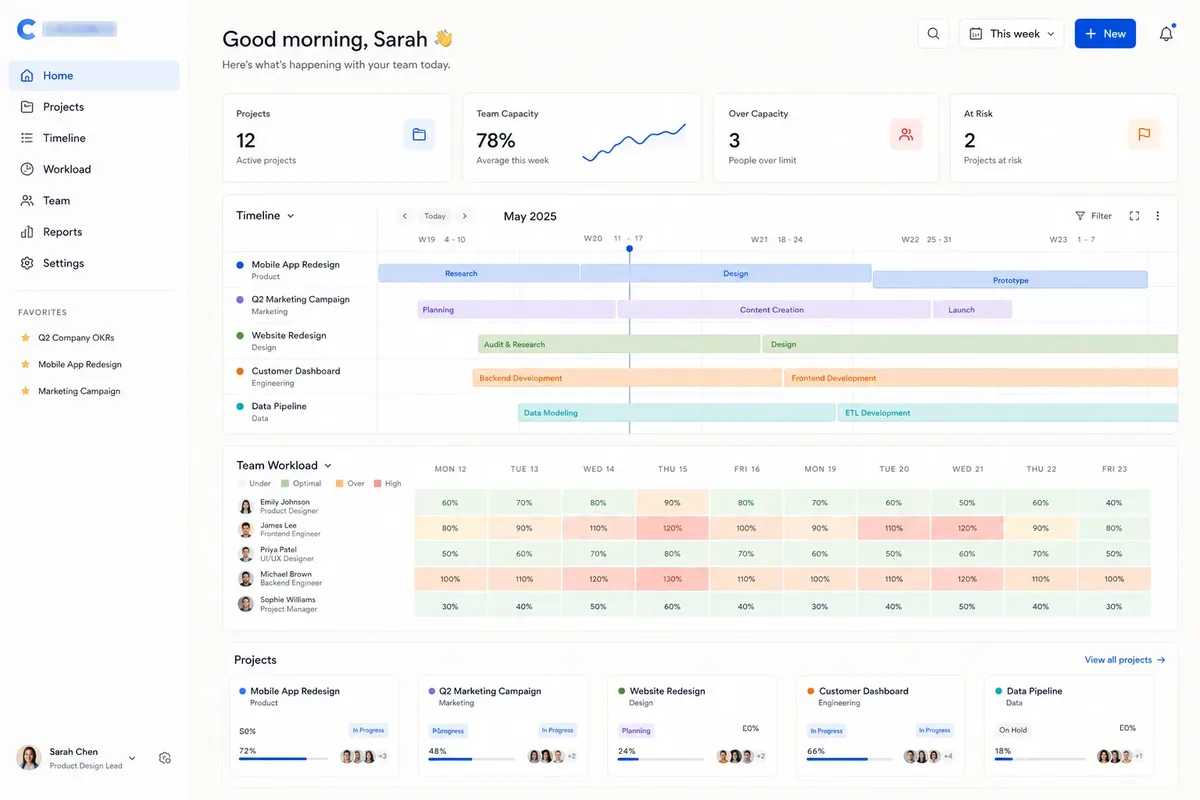
Task: Click the blue New button
Action: (x=1105, y=33)
